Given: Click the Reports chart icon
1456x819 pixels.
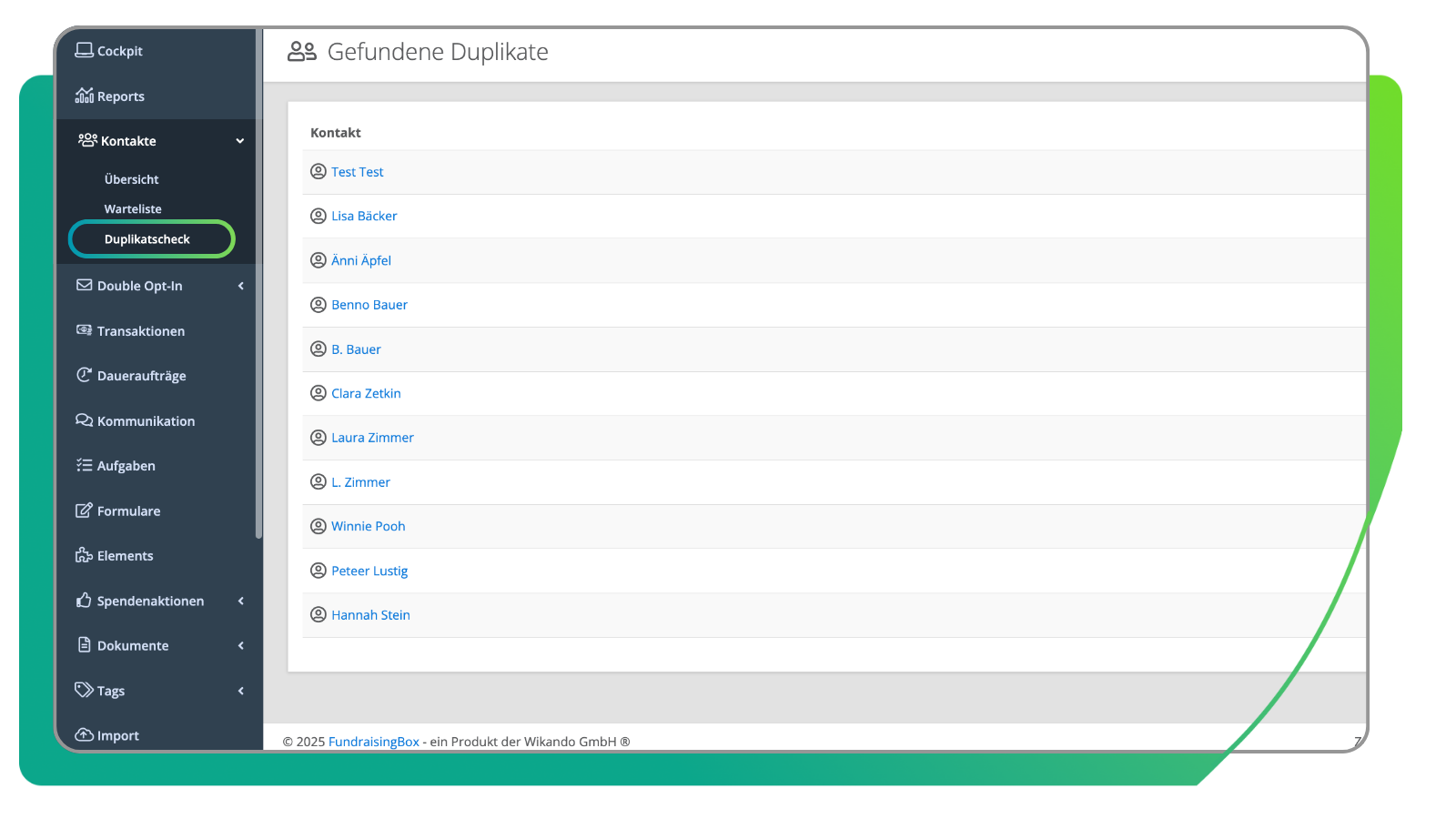Looking at the screenshot, I should coord(85,96).
